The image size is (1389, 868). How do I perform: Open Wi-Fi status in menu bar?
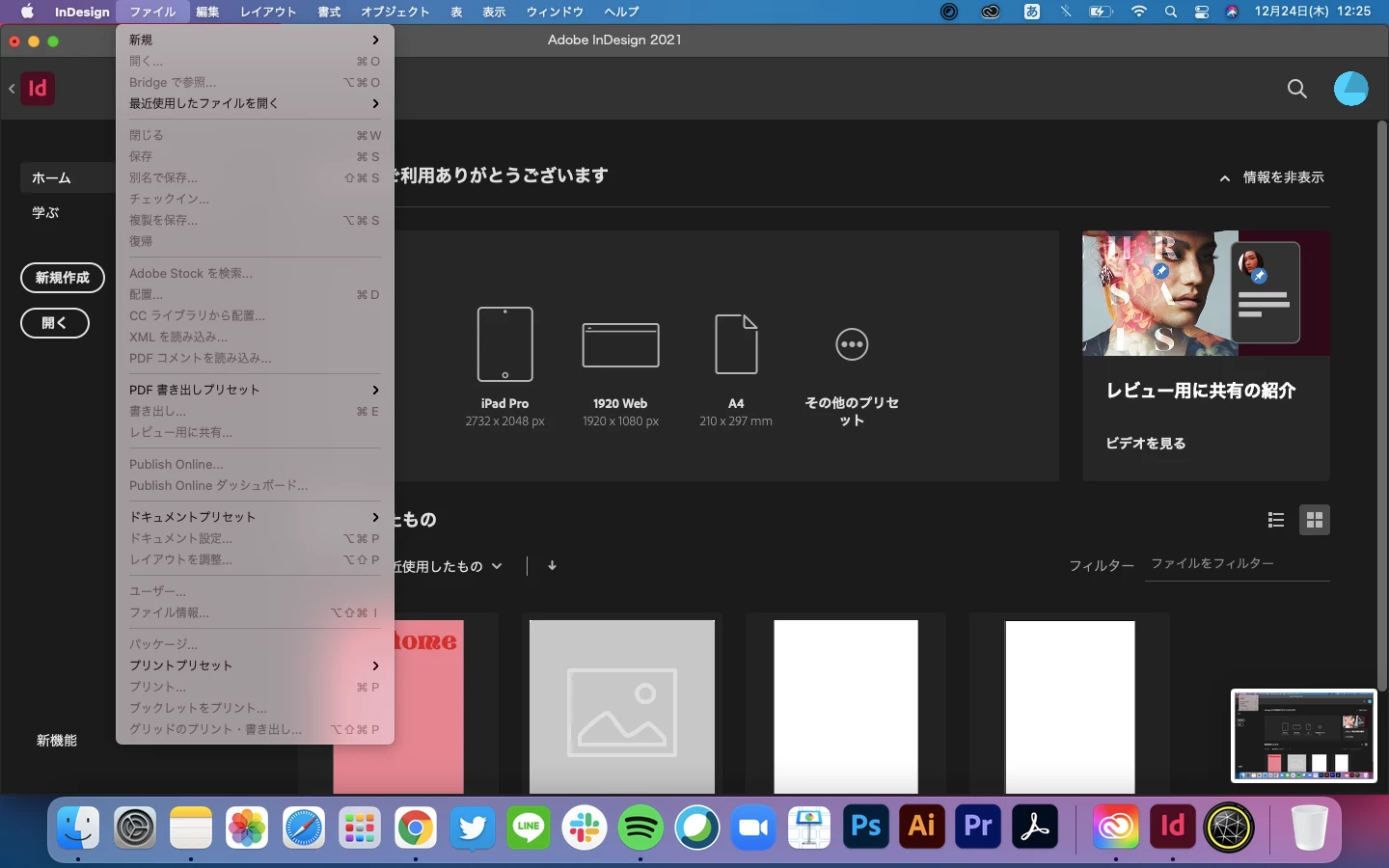1139,12
